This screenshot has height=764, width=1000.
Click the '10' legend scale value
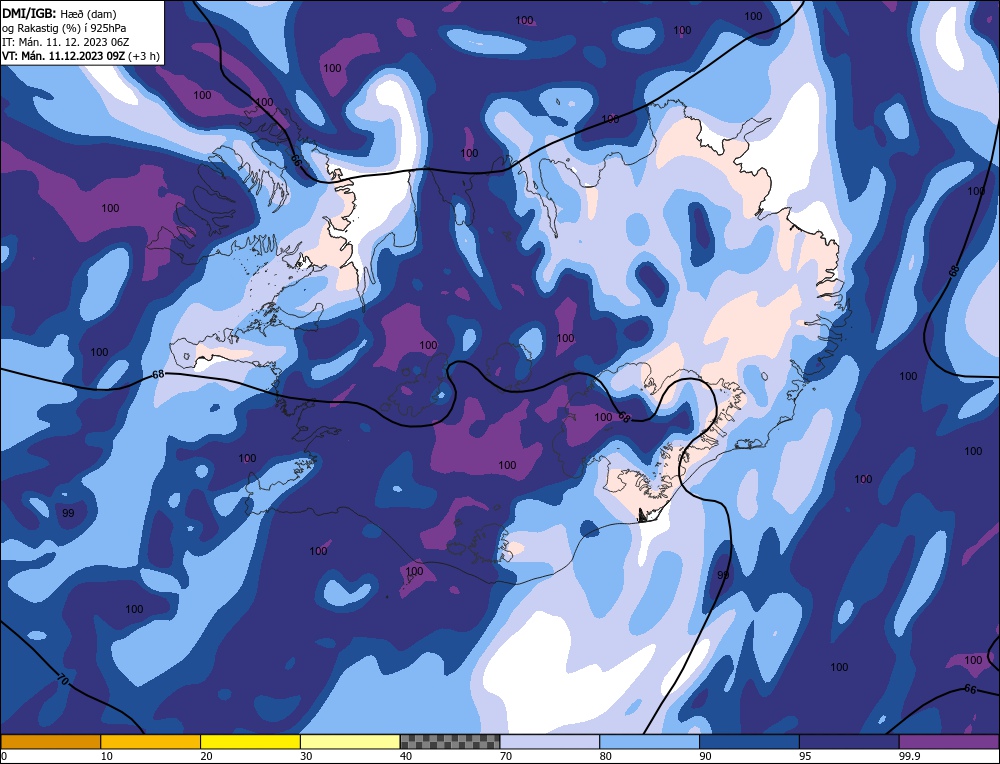(x=107, y=756)
